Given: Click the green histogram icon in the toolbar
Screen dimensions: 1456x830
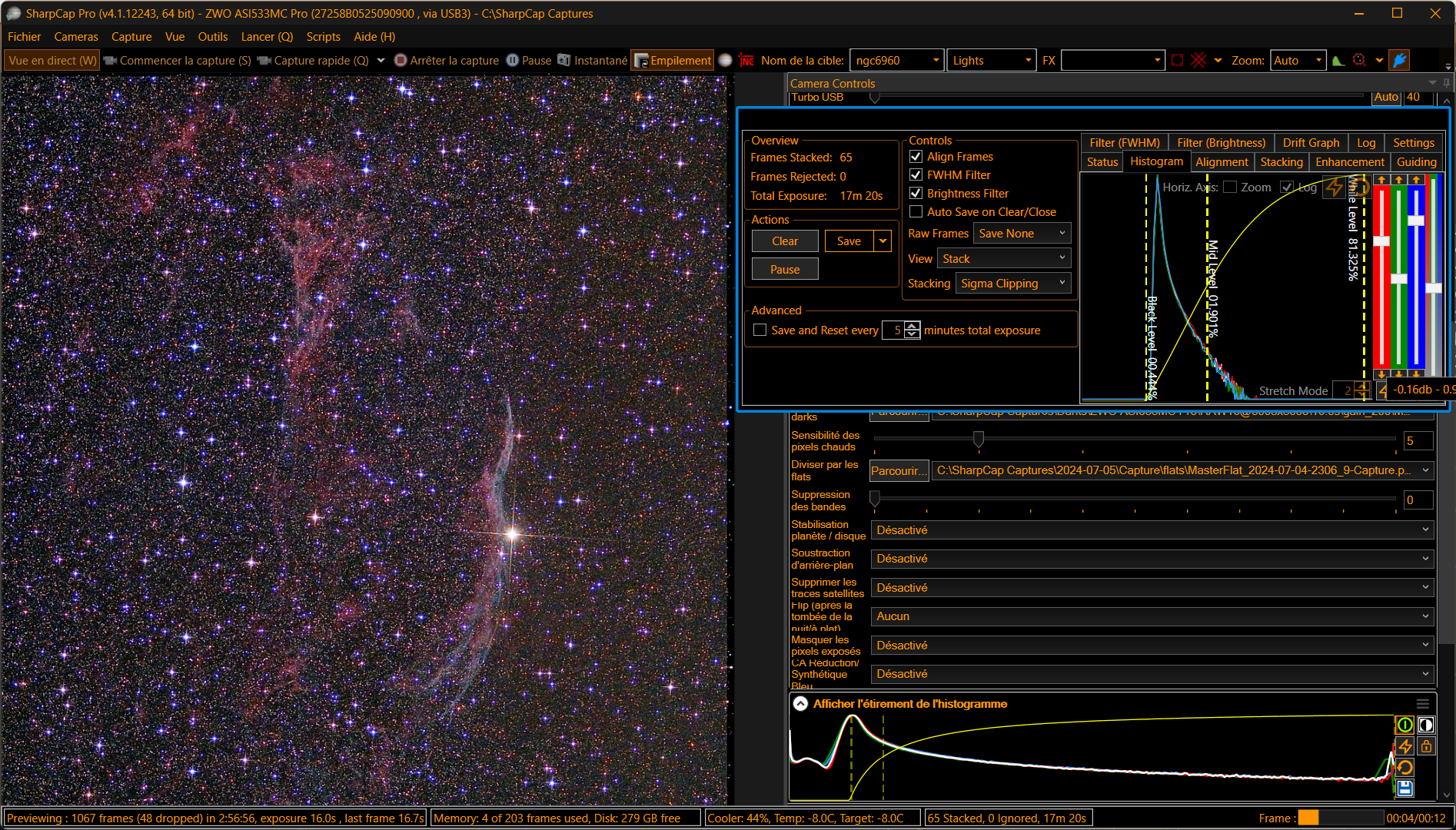Looking at the screenshot, I should (1338, 60).
